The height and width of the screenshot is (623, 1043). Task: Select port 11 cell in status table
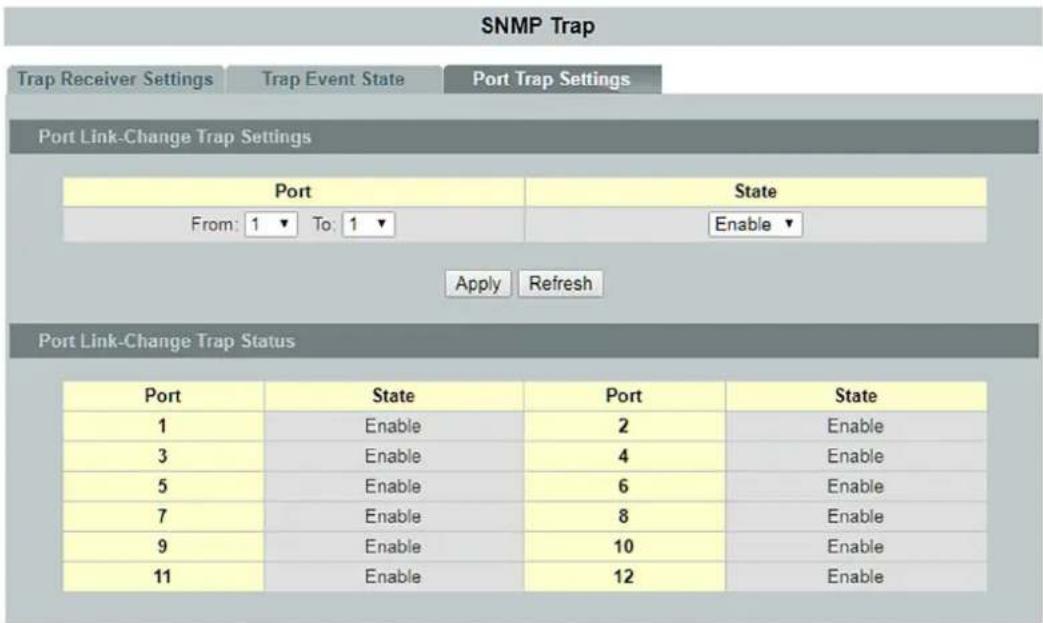[x=163, y=576]
